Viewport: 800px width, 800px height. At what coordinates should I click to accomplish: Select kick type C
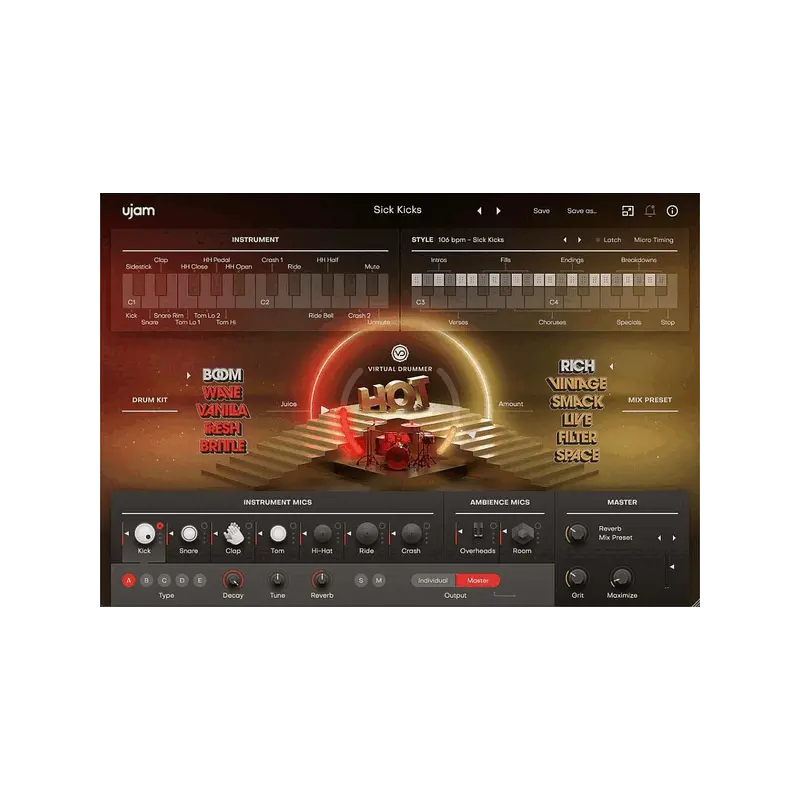(x=164, y=580)
